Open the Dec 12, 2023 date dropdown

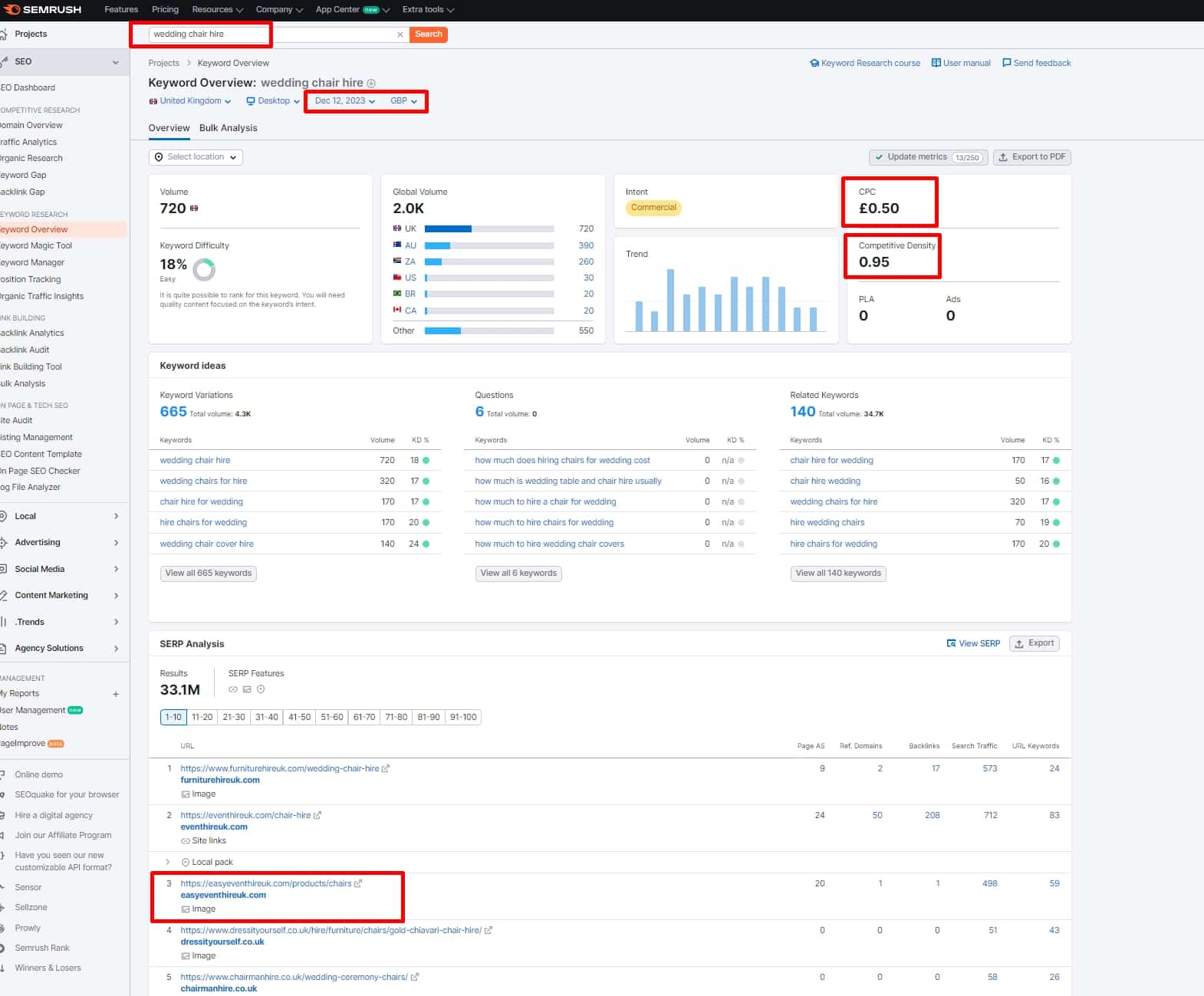tap(345, 101)
